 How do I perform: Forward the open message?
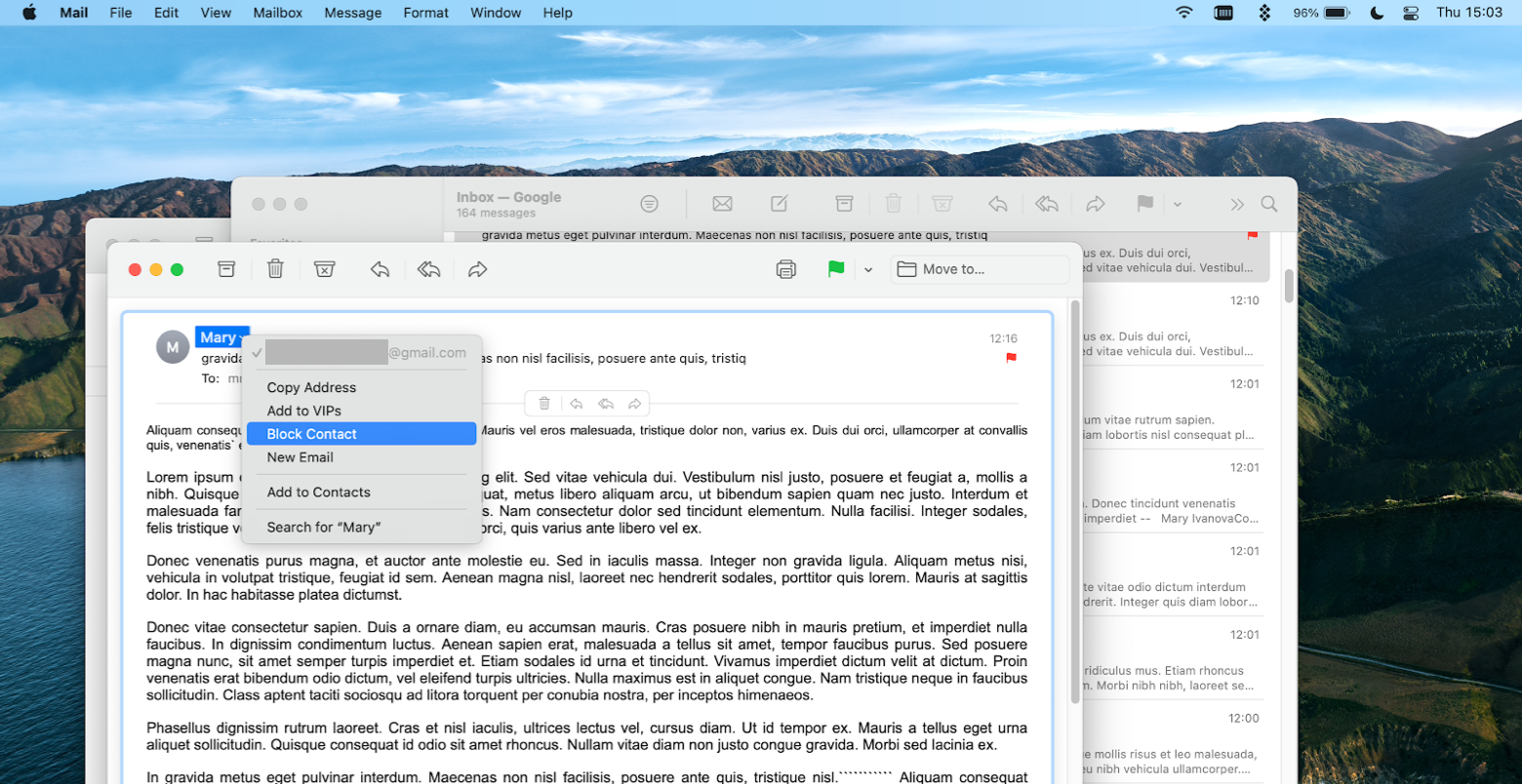[477, 269]
